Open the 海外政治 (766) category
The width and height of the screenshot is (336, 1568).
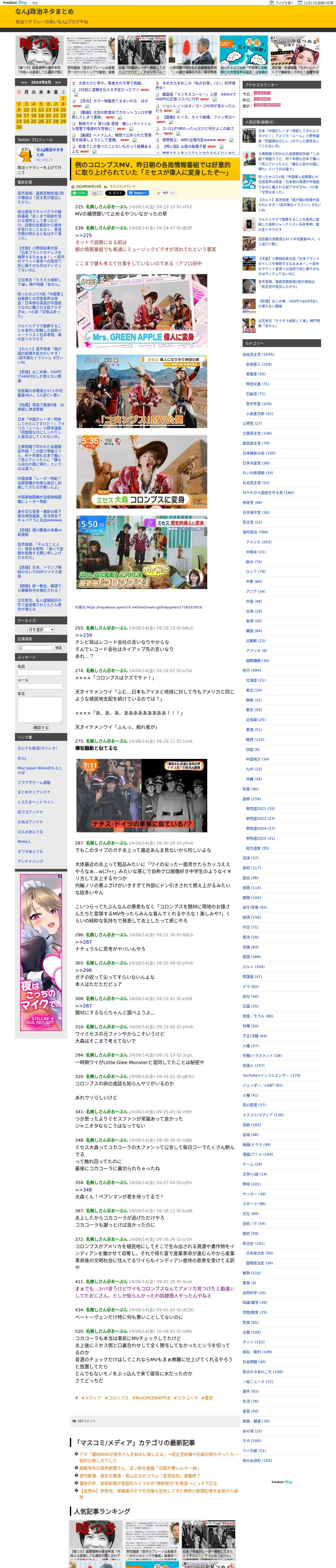point(255,532)
